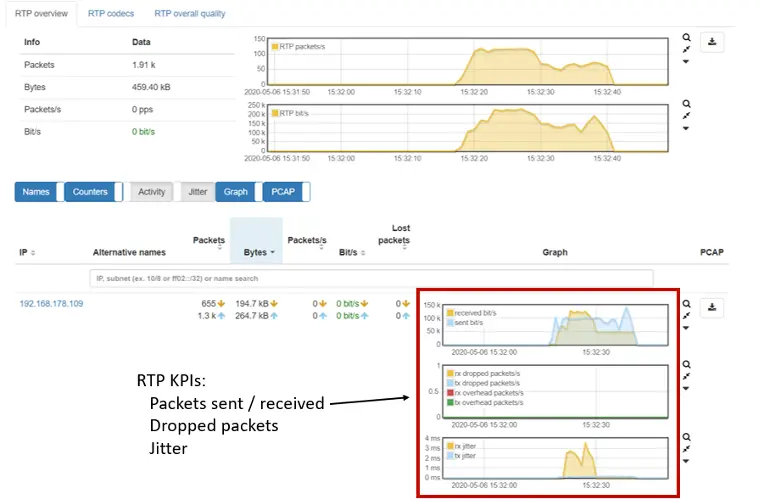Sort table by Packets/s column
762x502 pixels.
(307, 242)
